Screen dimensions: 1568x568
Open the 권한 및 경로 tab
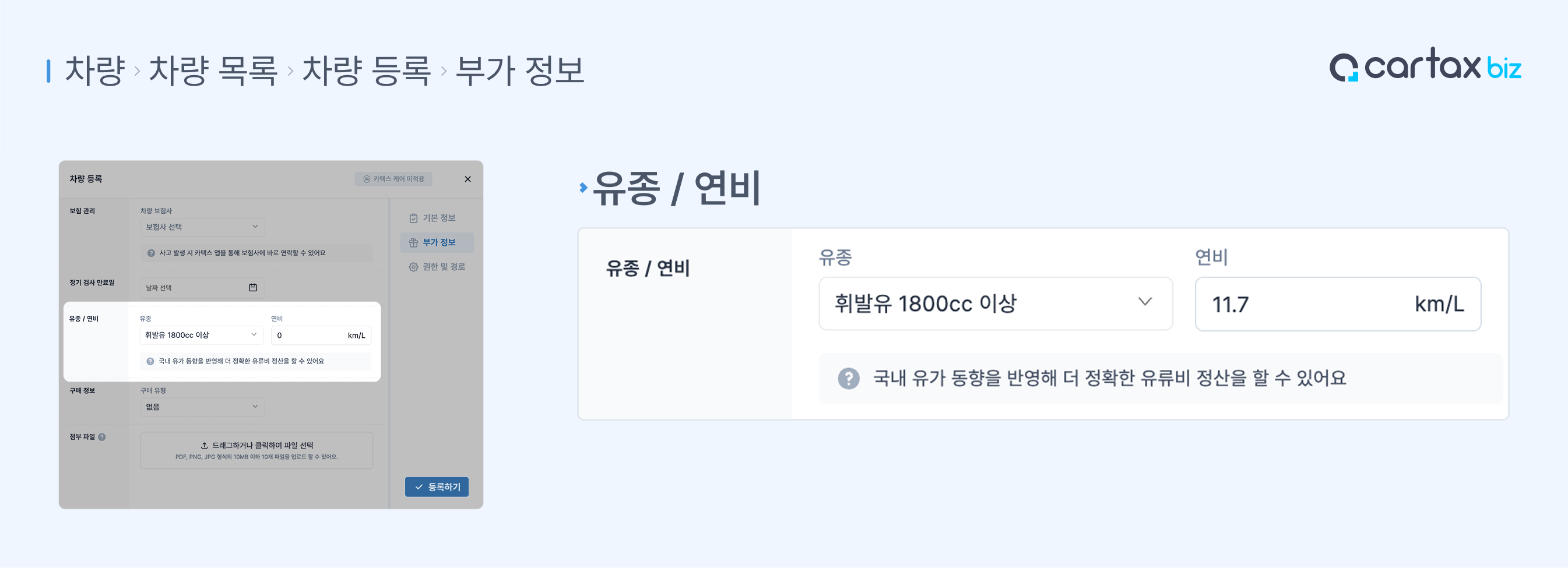(x=437, y=267)
